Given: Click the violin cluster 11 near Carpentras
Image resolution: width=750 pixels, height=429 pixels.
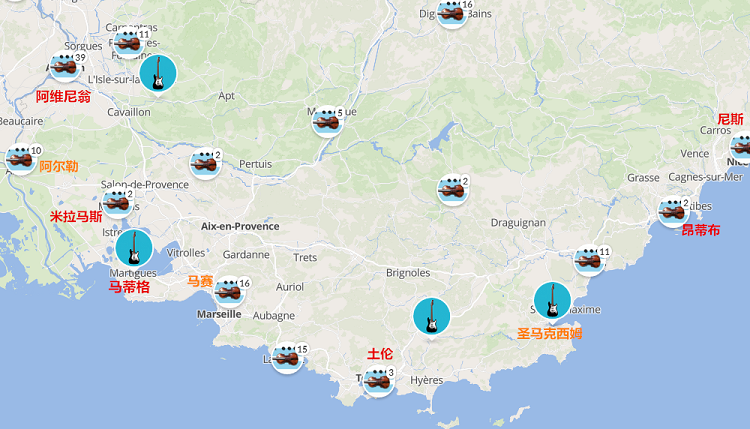Looking at the screenshot, I should (129, 43).
